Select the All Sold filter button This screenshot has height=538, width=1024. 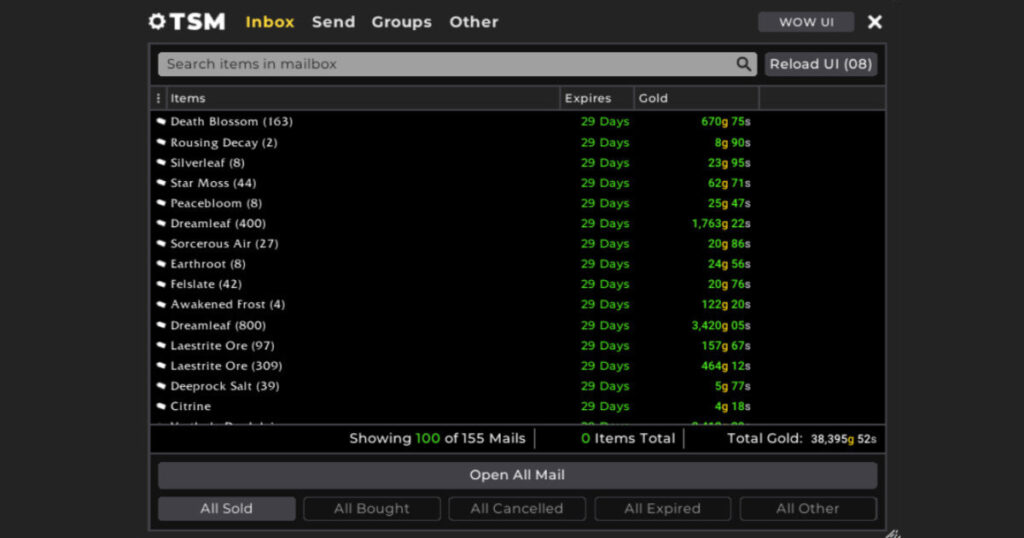tap(226, 508)
